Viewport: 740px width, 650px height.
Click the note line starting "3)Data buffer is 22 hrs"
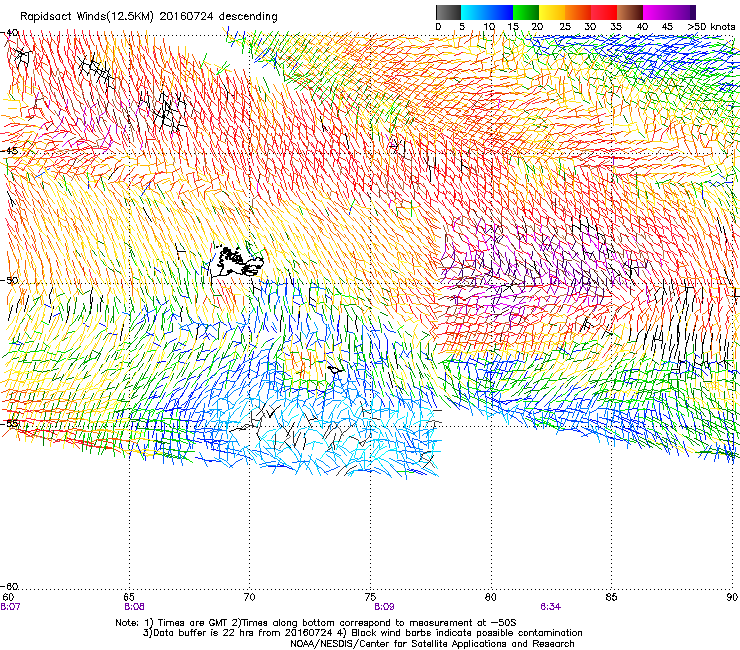(x=362, y=633)
